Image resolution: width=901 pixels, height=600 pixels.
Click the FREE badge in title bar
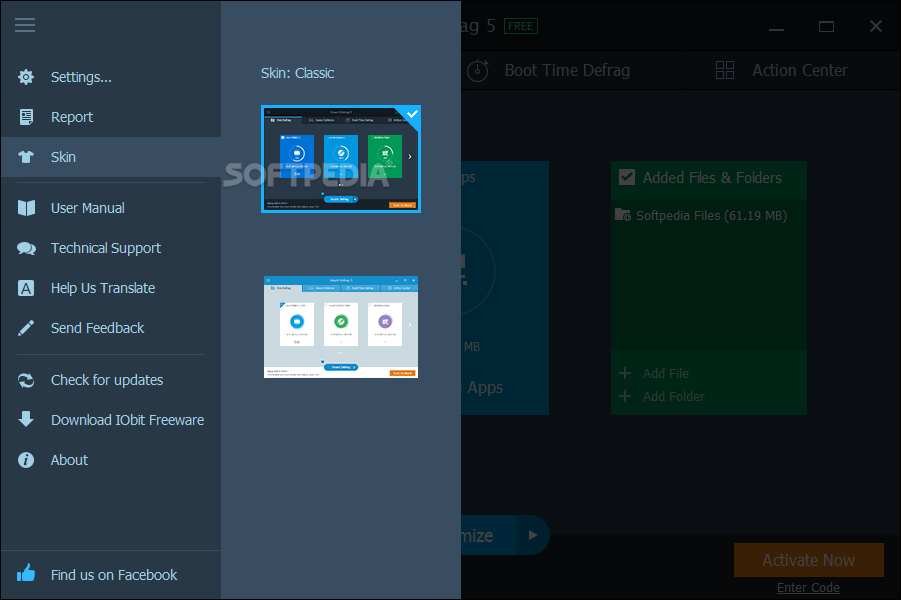tap(521, 26)
